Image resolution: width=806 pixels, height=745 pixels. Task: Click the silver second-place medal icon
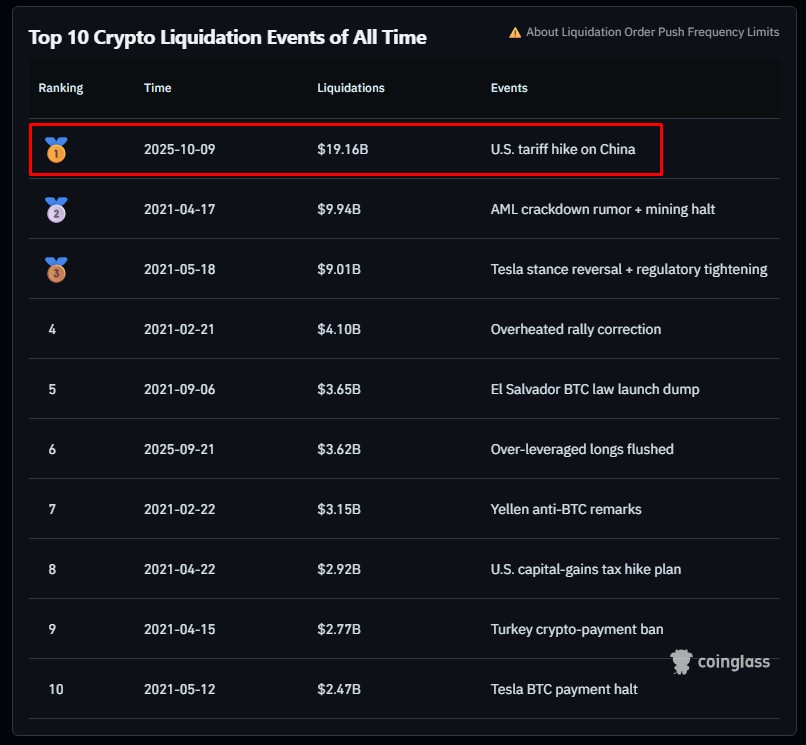[56, 209]
